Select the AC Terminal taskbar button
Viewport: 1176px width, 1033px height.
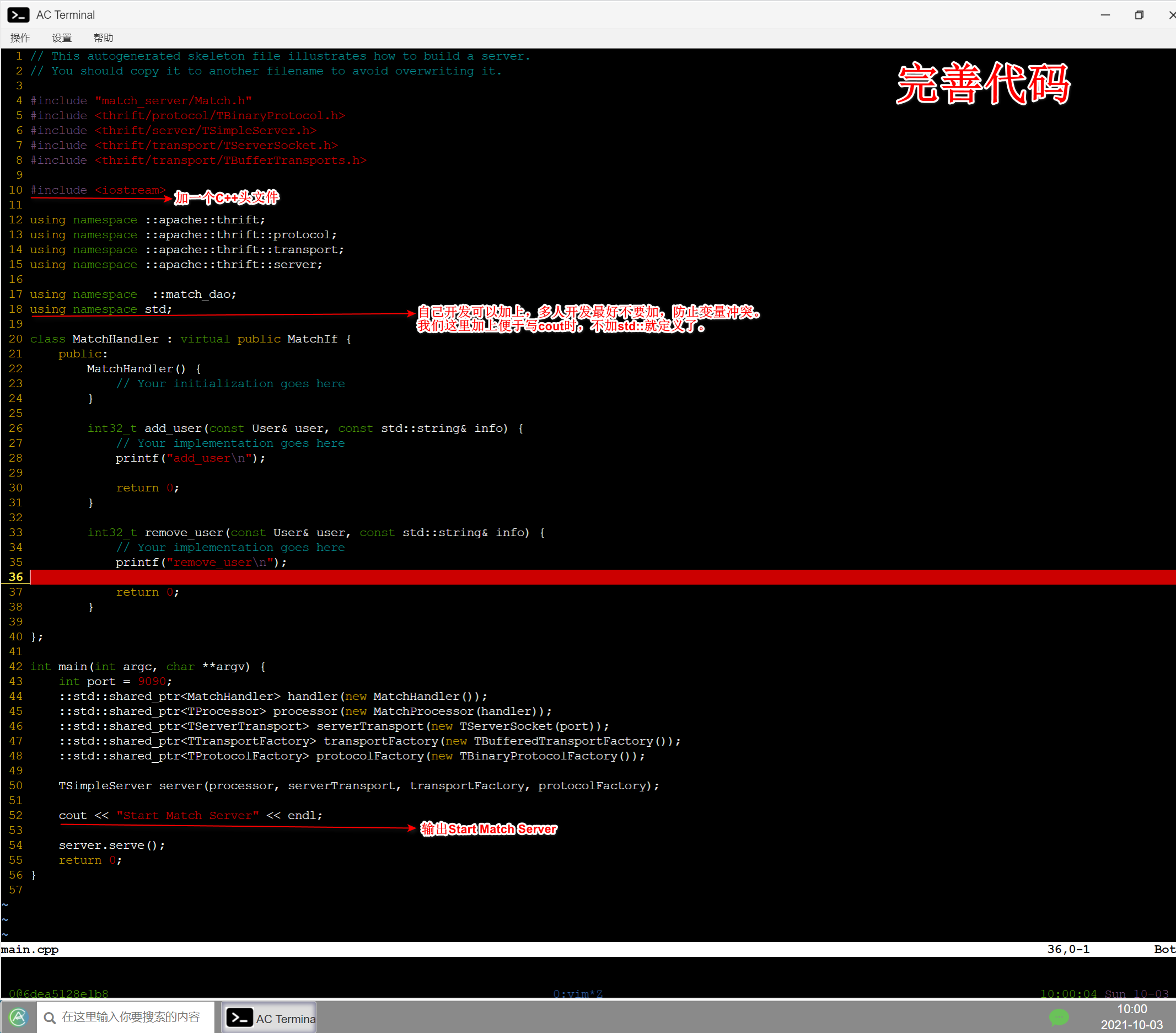click(x=269, y=1018)
